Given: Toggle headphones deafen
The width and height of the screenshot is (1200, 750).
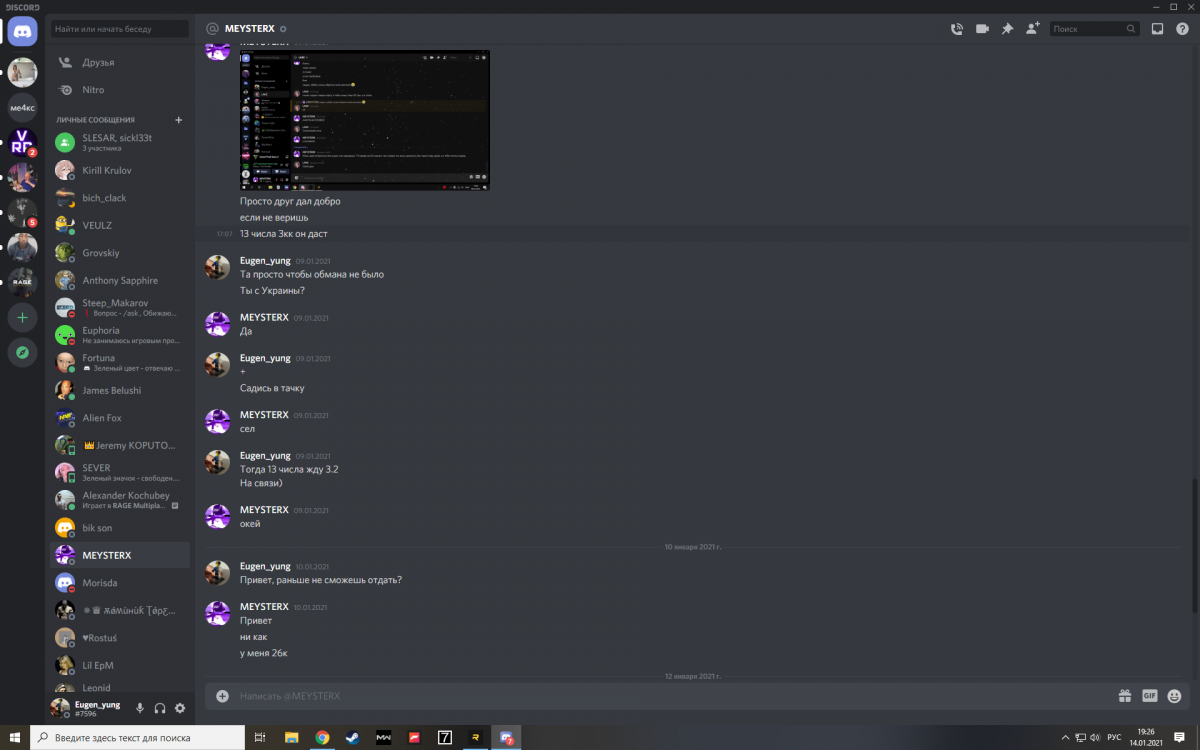Looking at the screenshot, I should (160, 708).
